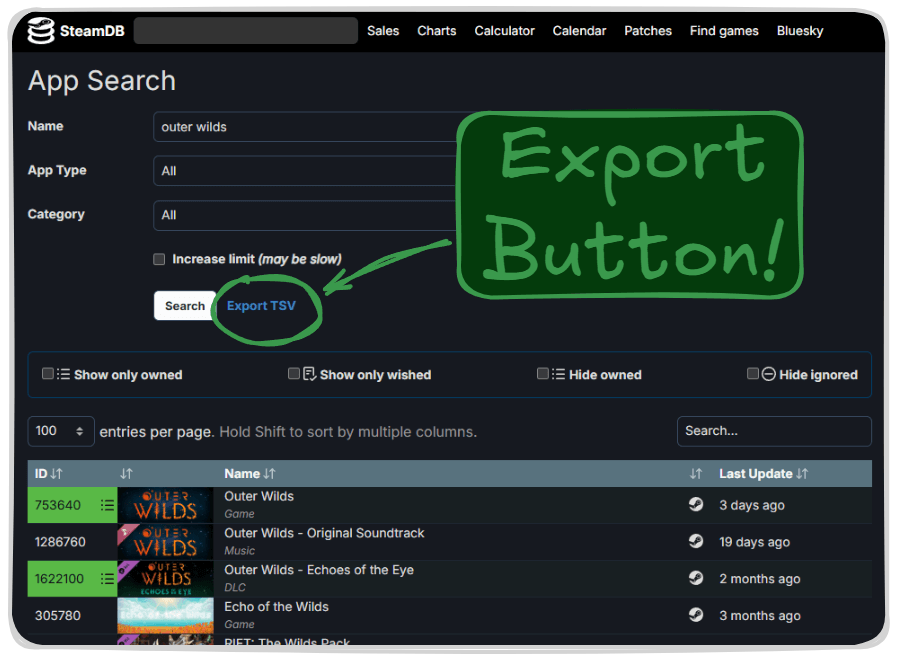Click Steam icon in Echo of the Wilds row
The image size is (897, 657).
coord(696,616)
